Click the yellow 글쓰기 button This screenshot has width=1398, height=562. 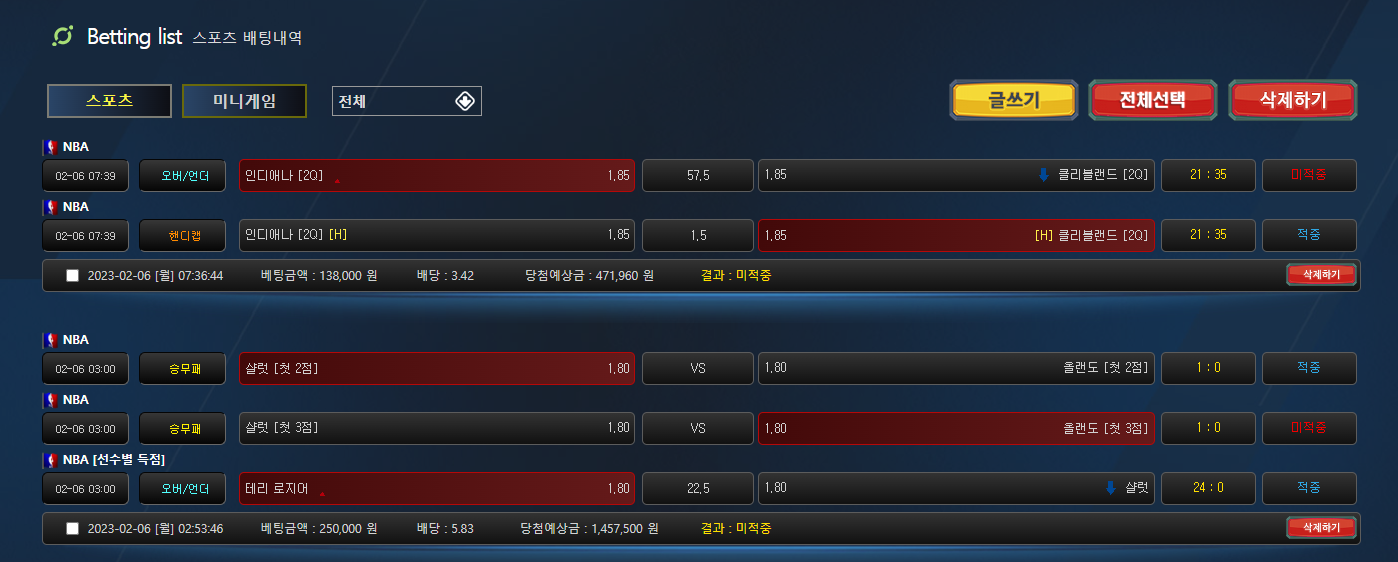point(1014,100)
